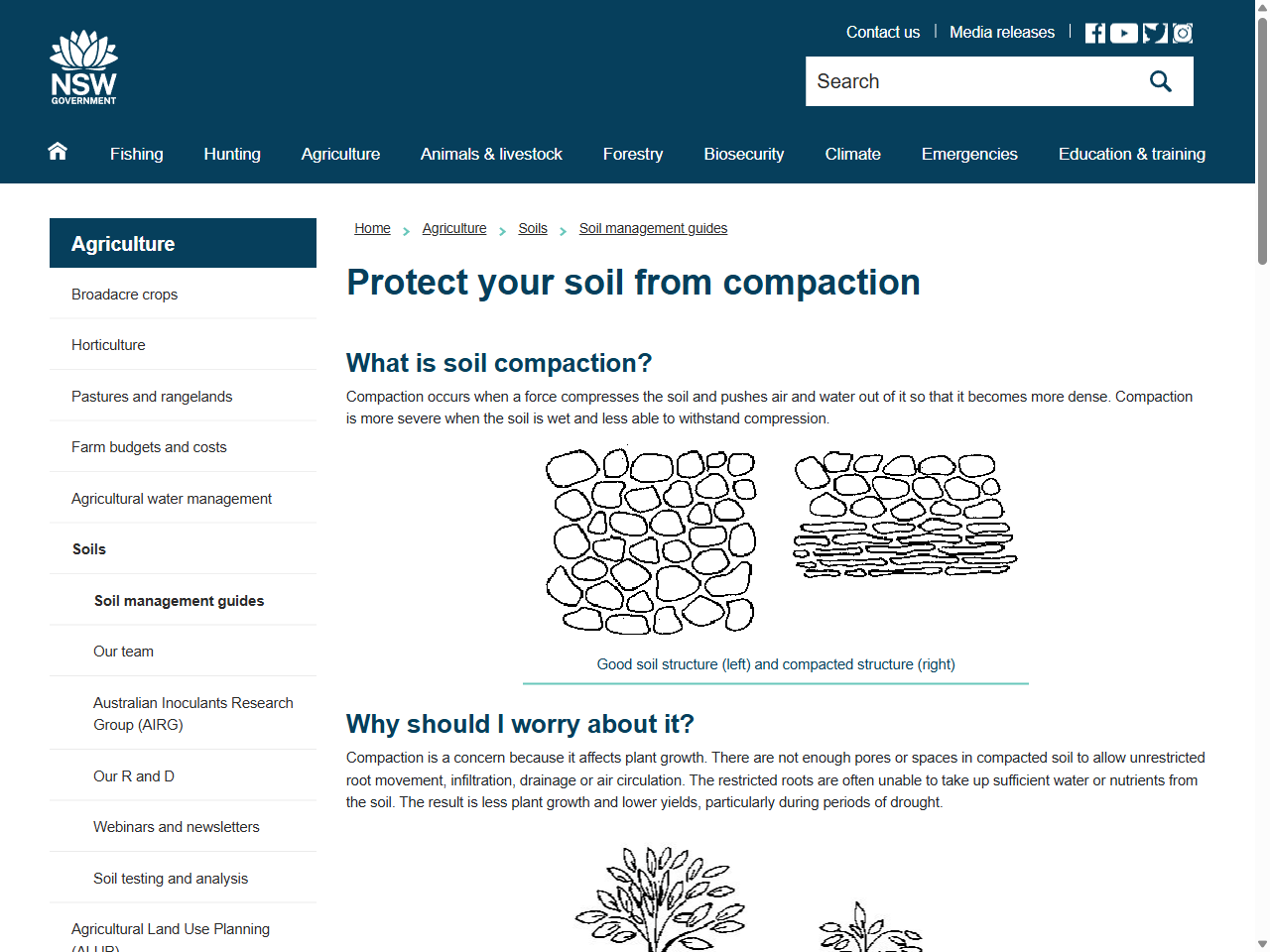
Task: Open the Forestry menu item
Action: [x=632, y=154]
